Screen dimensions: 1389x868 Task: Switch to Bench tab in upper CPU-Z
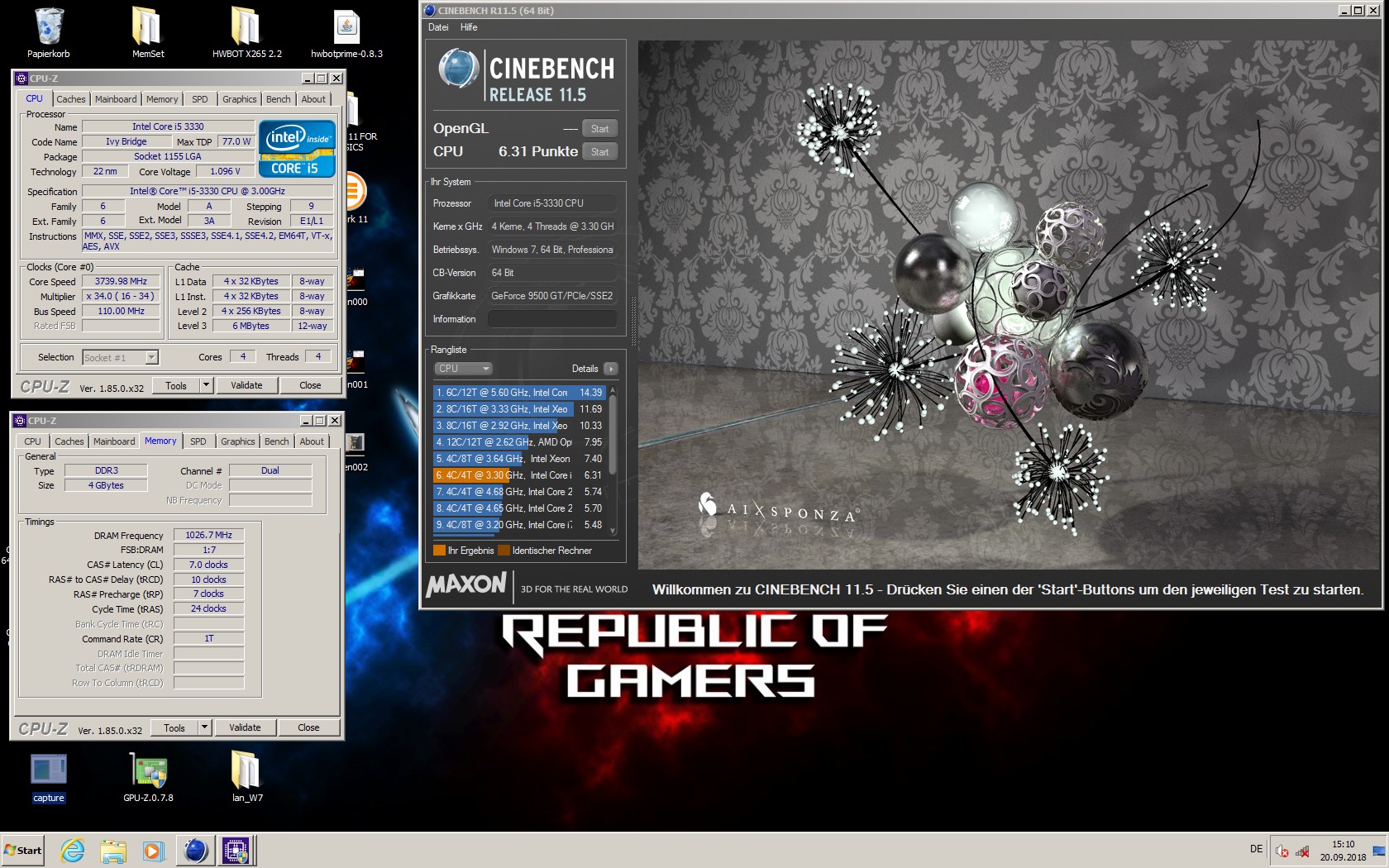279,99
